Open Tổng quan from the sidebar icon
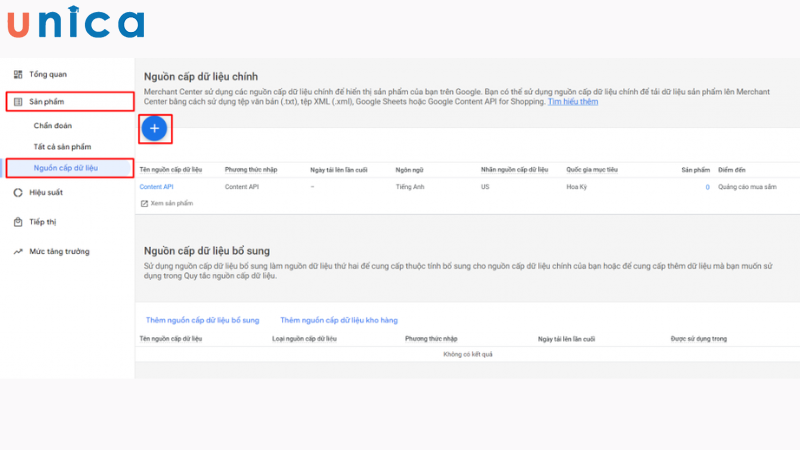 [18, 75]
